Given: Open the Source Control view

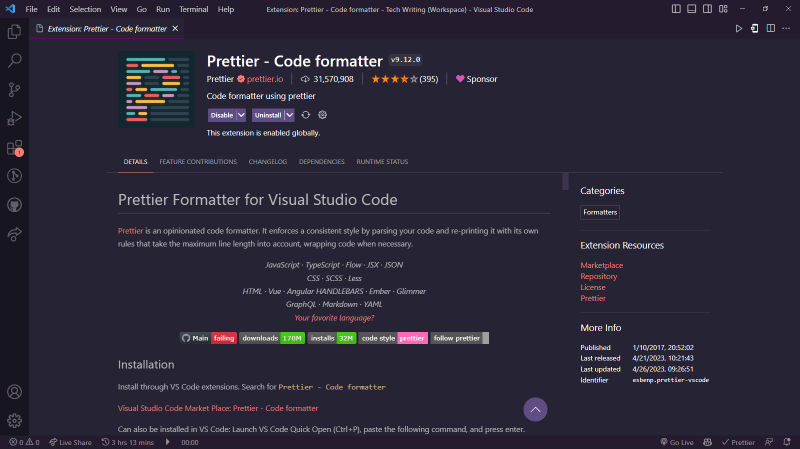Looking at the screenshot, I should (14, 90).
